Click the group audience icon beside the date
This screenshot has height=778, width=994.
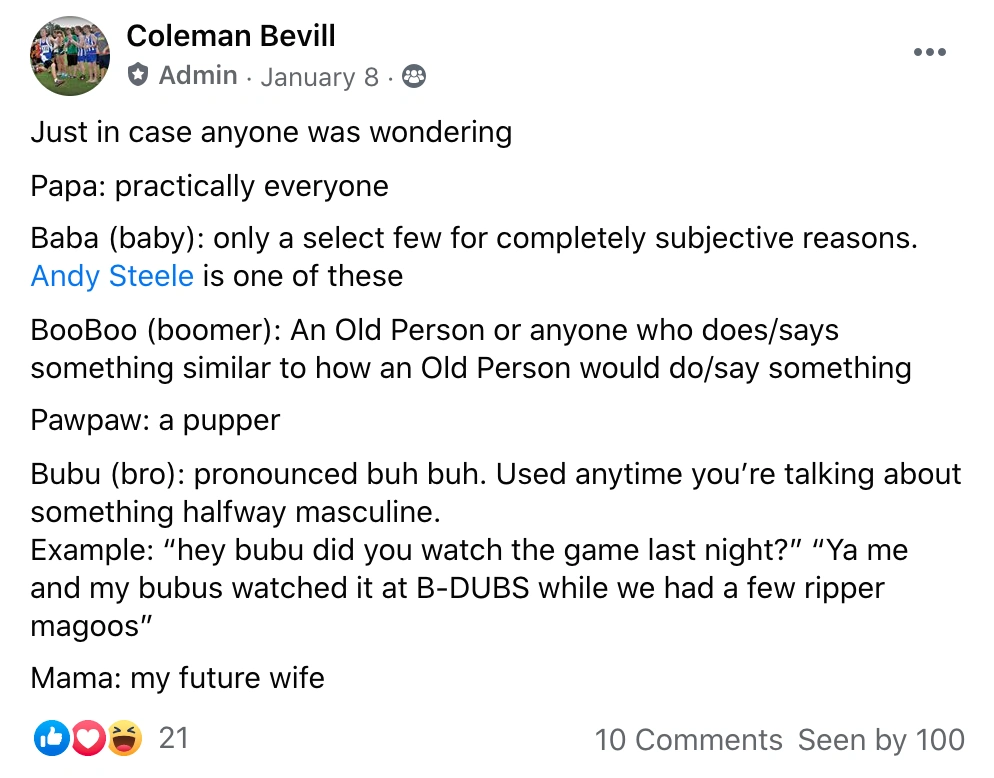413,76
